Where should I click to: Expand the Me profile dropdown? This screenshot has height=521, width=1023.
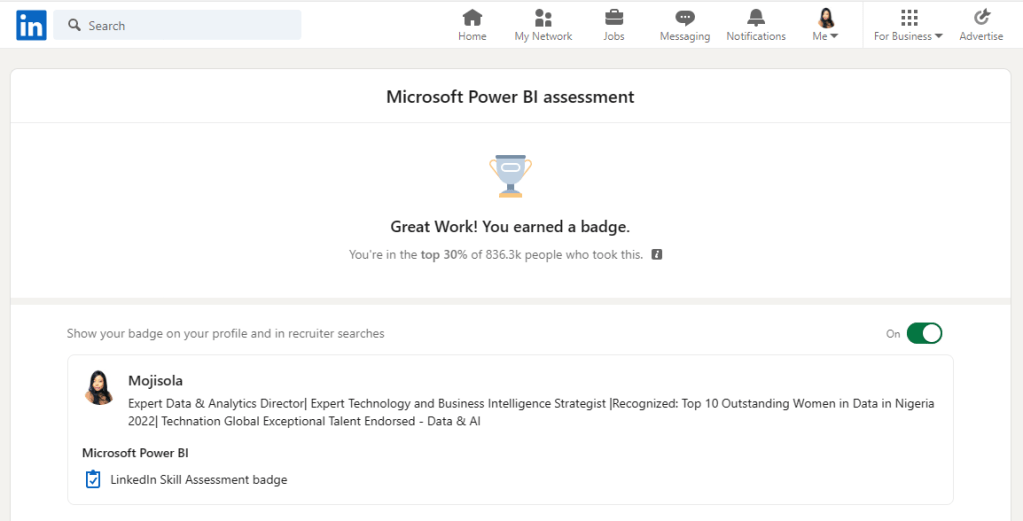[826, 25]
